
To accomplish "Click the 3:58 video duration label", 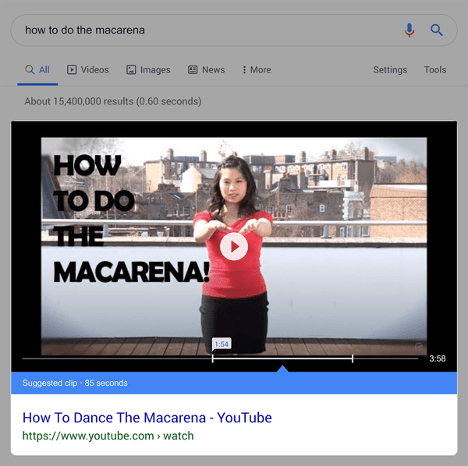I will tap(437, 359).
